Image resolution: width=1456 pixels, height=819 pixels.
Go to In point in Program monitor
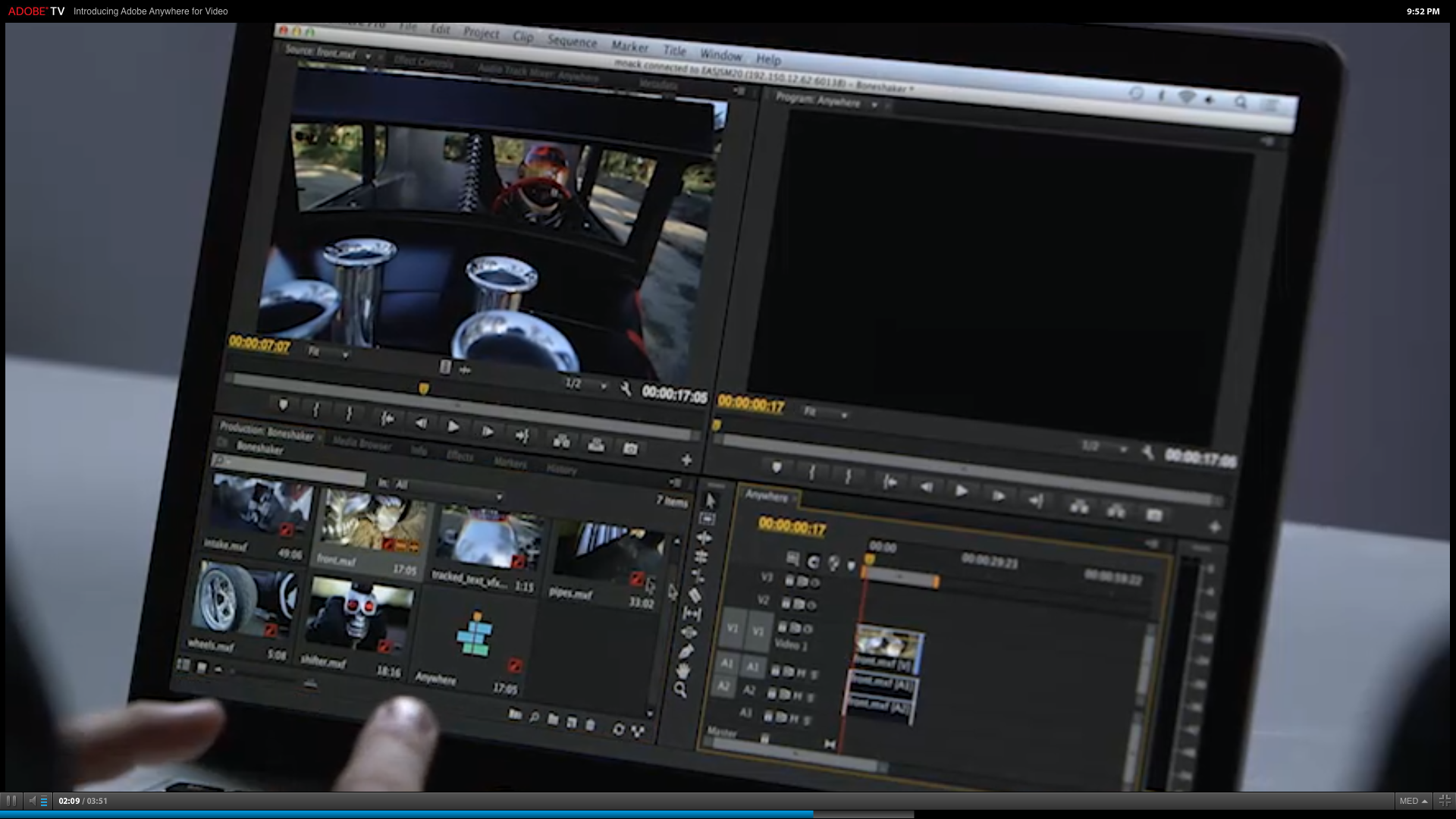[890, 482]
